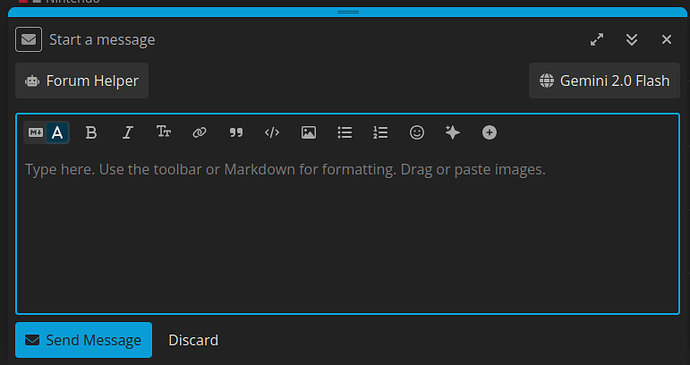Insert a hyperlink using the link icon

[200, 133]
